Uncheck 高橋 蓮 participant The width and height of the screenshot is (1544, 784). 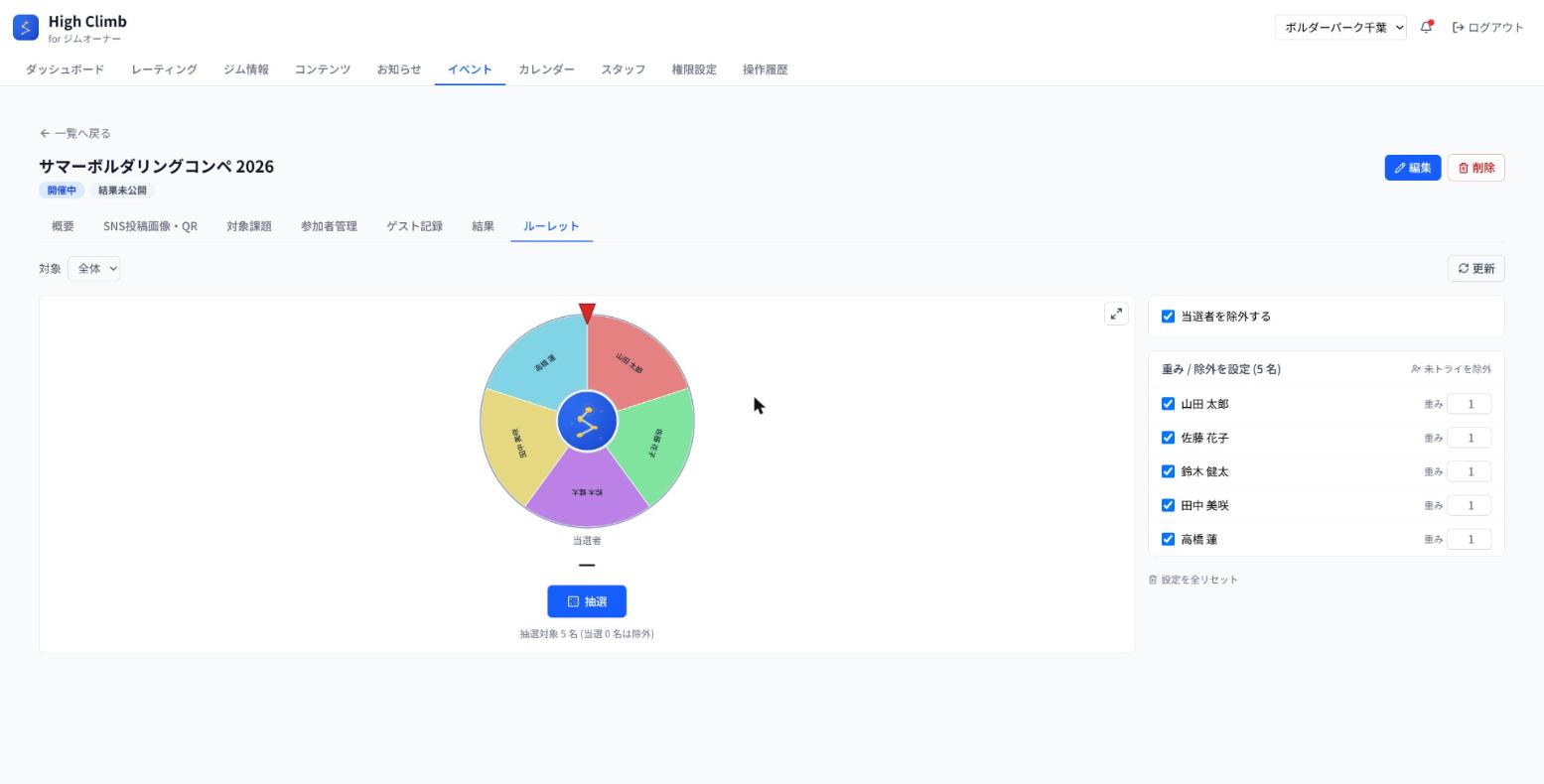coord(1168,539)
